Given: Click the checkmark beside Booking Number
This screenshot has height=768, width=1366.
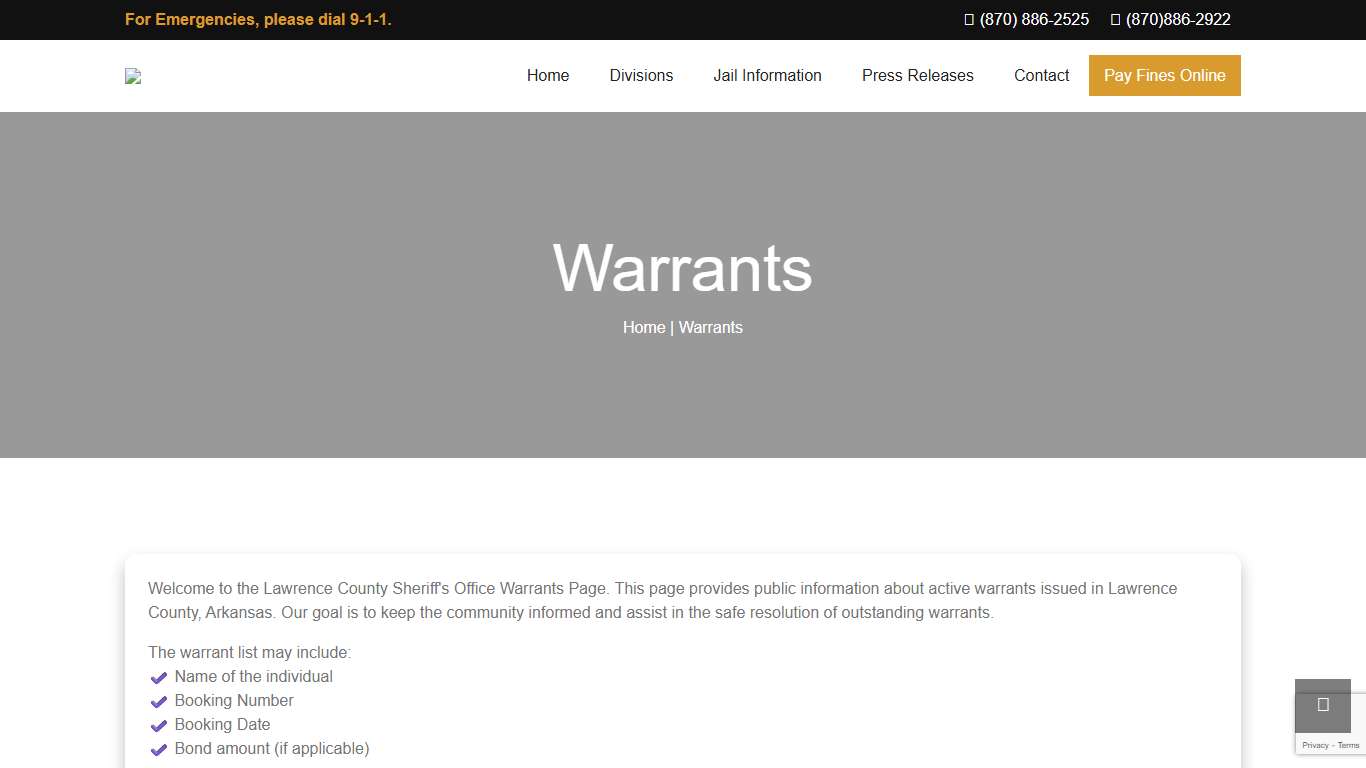Looking at the screenshot, I should 159,701.
